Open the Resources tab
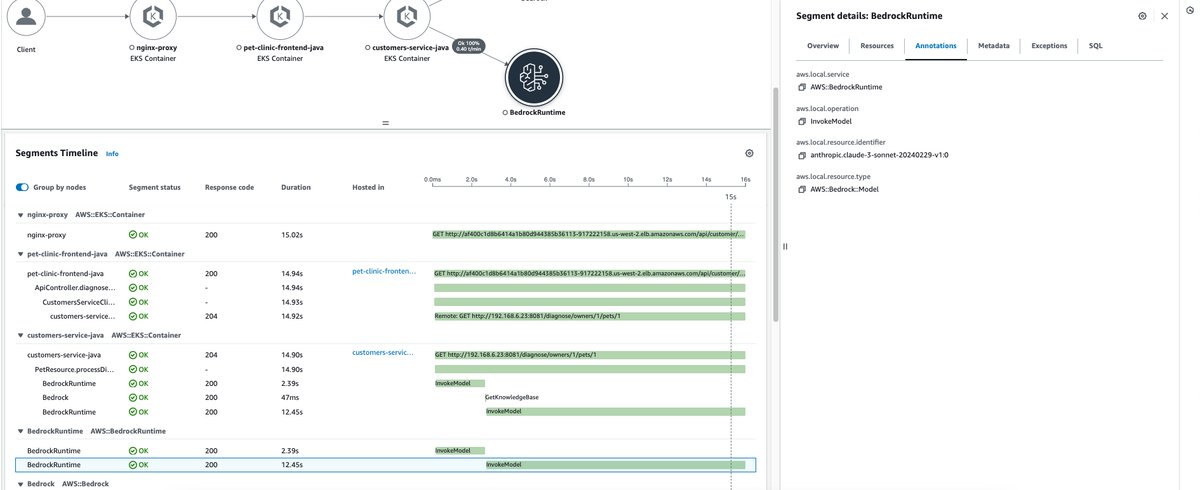This screenshot has height=490, width=1200. [877, 46]
